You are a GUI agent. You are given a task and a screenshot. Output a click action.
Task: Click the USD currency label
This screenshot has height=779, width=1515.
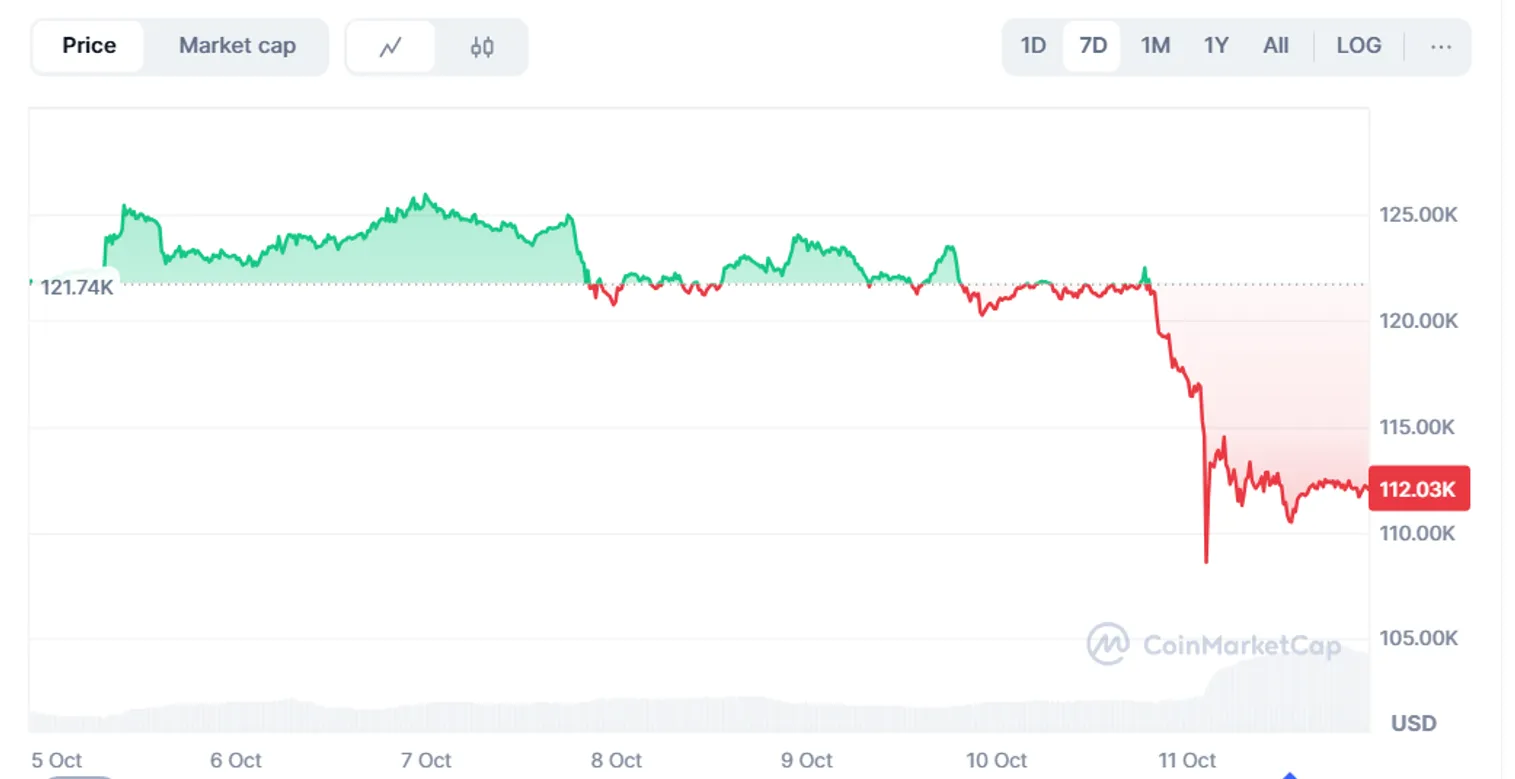(1414, 723)
